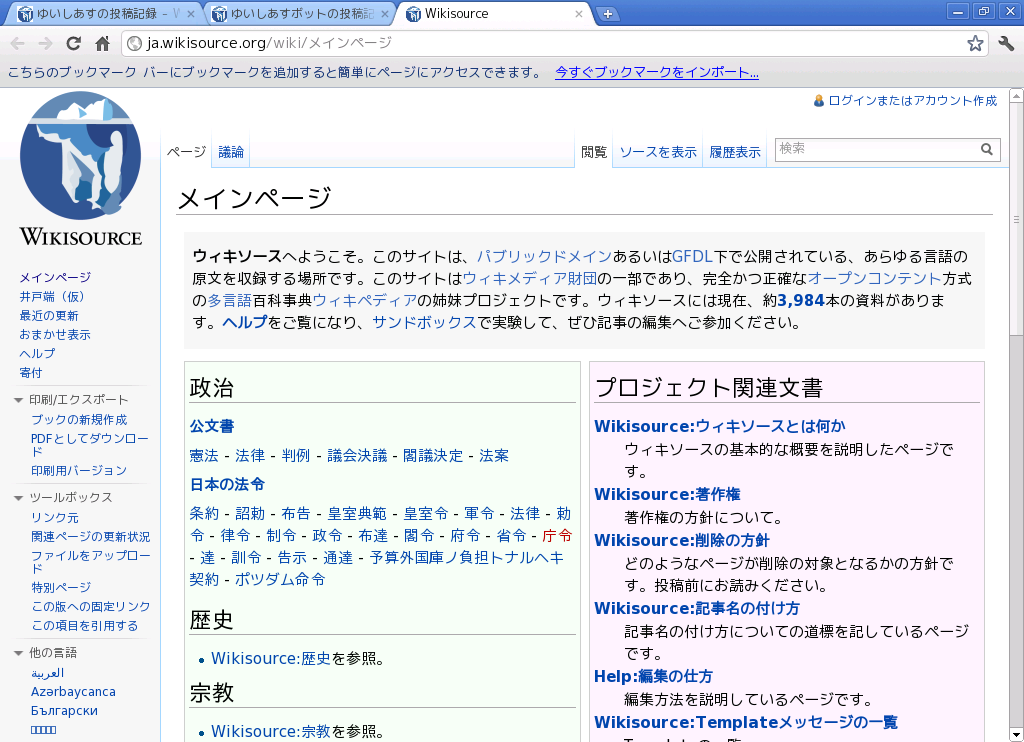Open a new tab with plus button

coord(608,14)
